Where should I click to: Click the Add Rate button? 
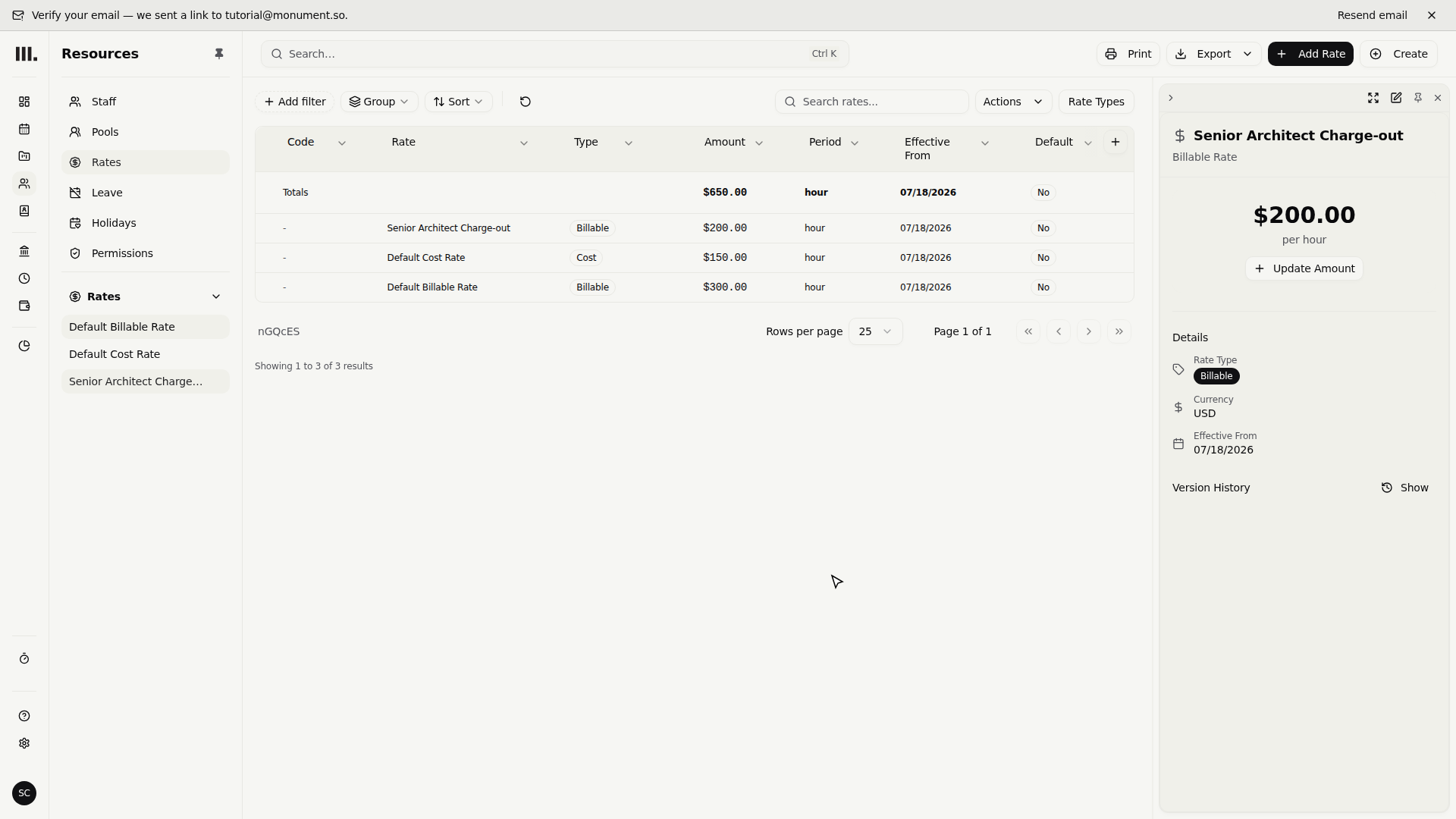[x=1310, y=54]
